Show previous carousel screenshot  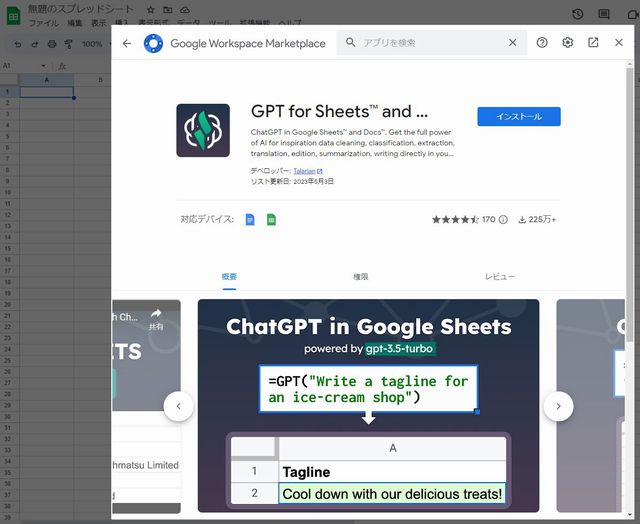pyautogui.click(x=178, y=406)
